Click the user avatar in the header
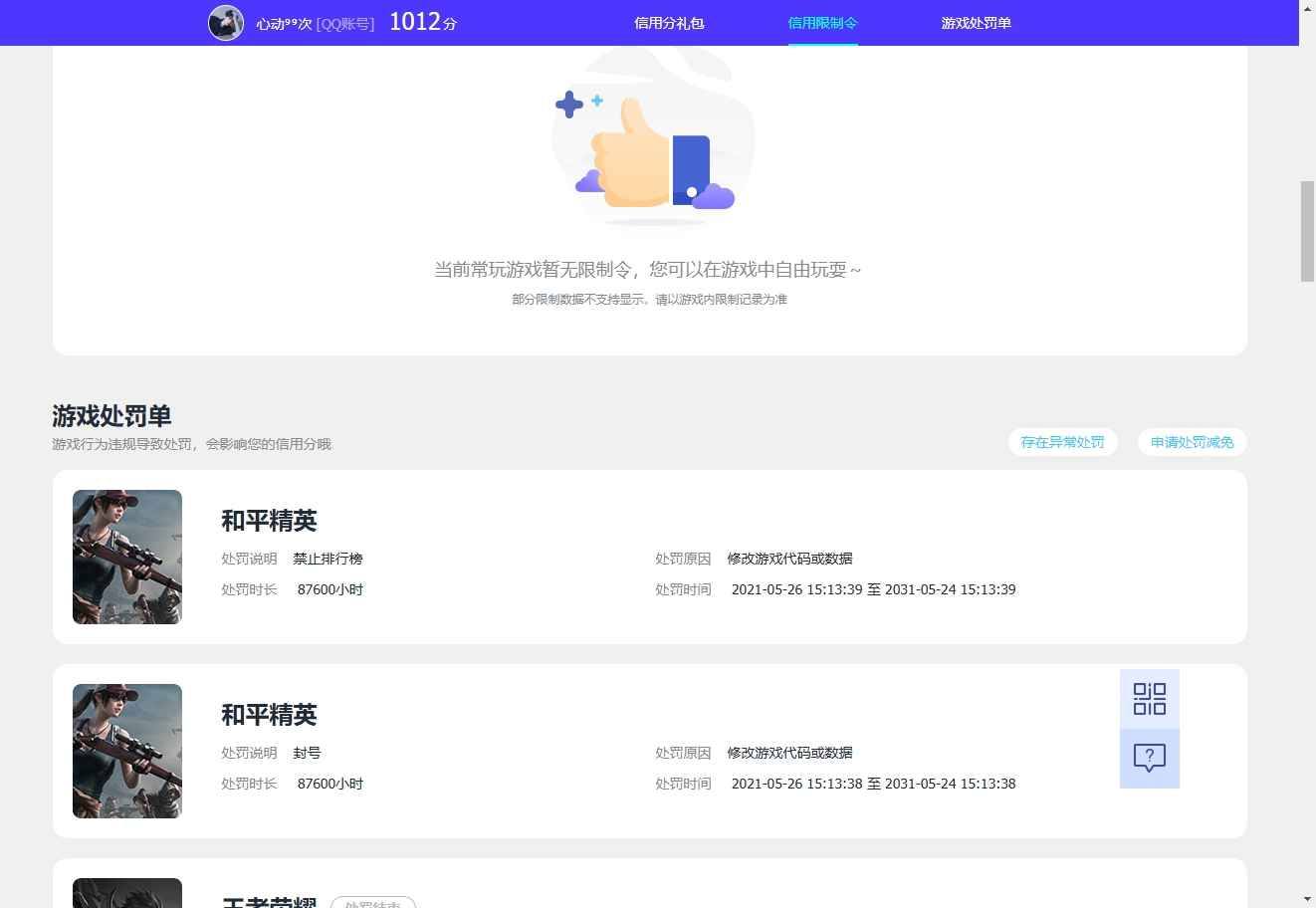Screen dimensions: 1316x908 [226, 22]
